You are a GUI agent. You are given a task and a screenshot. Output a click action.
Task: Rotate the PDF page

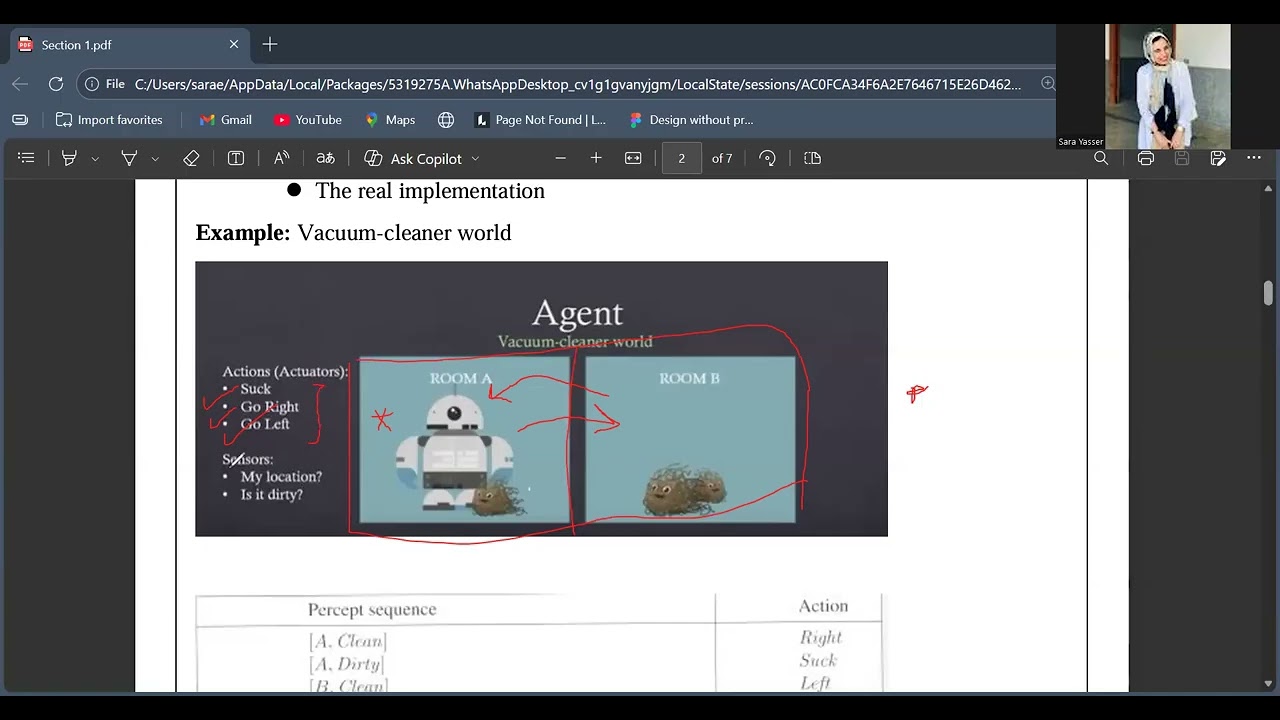tap(768, 158)
